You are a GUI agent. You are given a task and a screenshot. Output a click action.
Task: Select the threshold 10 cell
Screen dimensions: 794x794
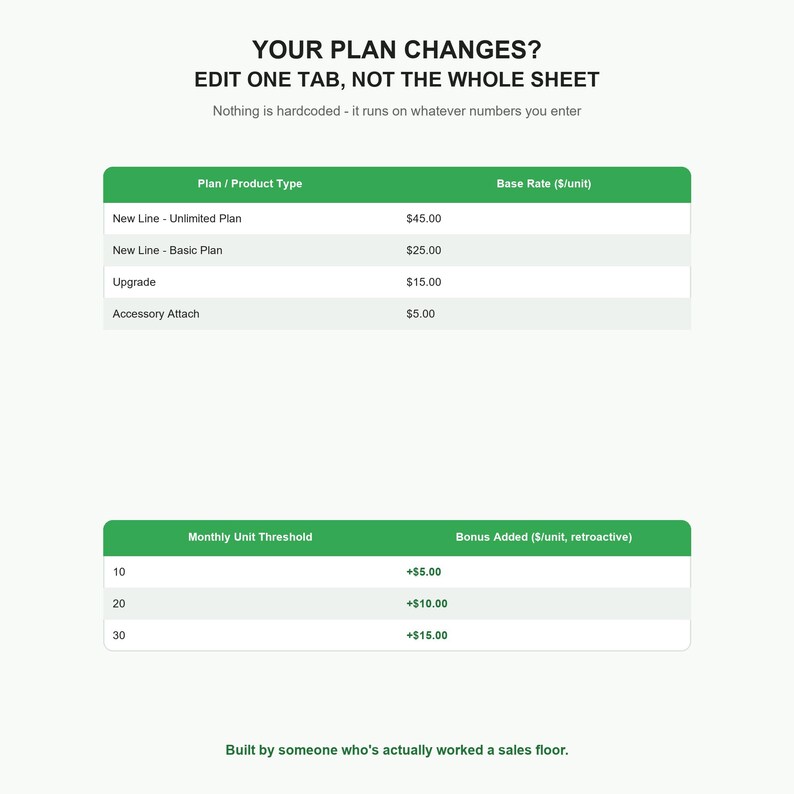[x=250, y=572]
